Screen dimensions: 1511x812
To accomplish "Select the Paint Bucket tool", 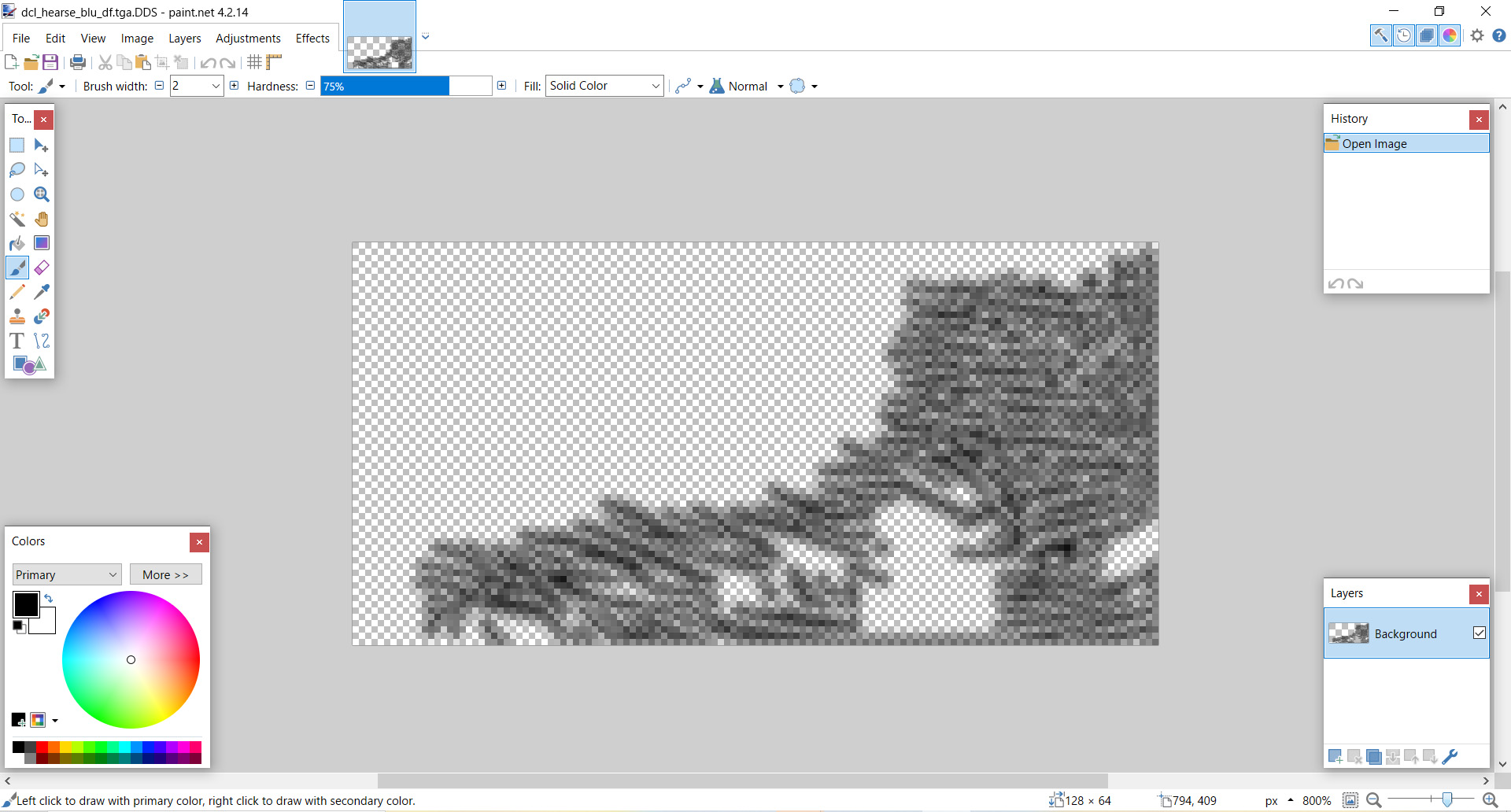I will point(17,243).
